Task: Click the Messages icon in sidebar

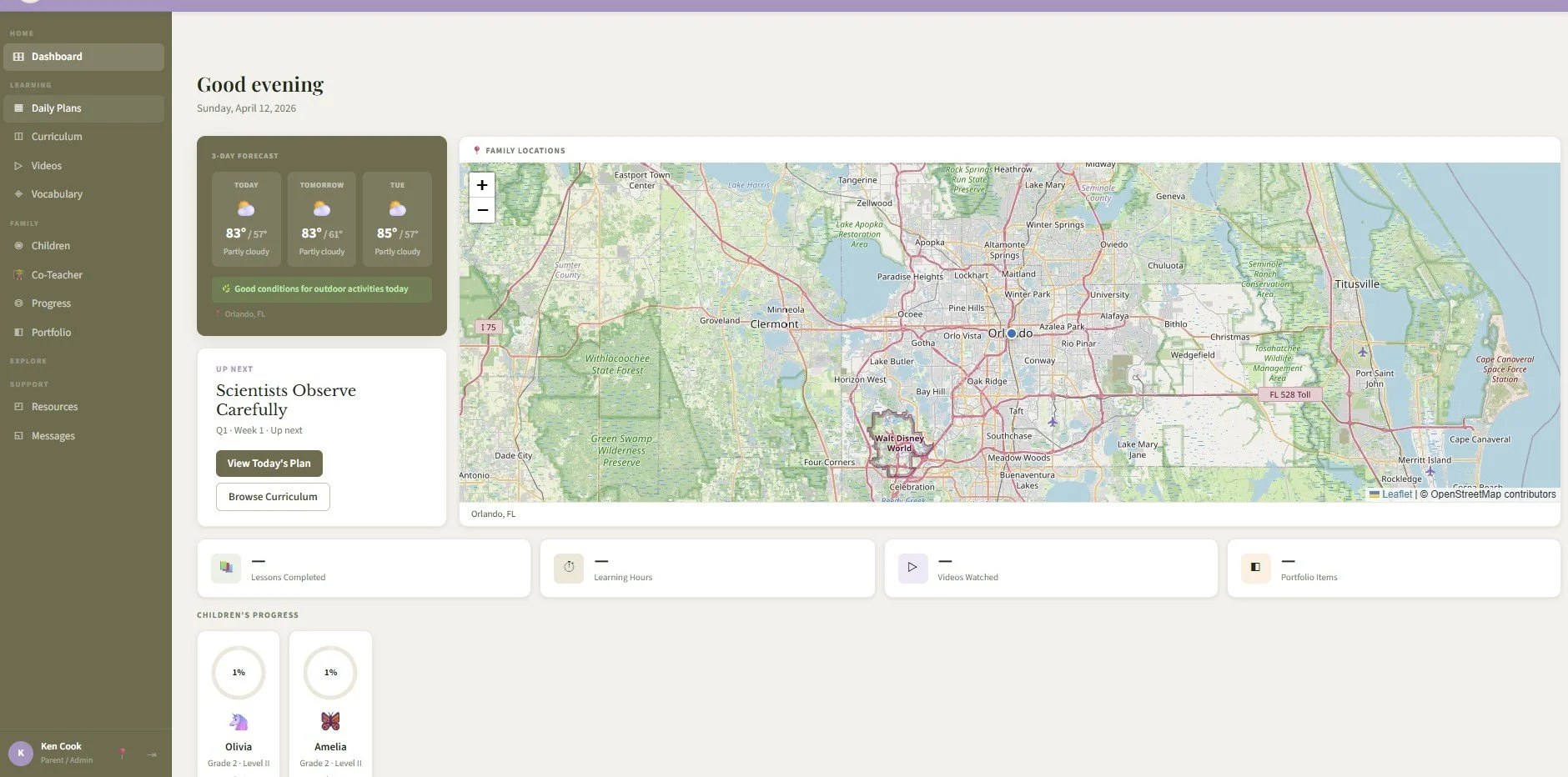Action: click(x=18, y=436)
